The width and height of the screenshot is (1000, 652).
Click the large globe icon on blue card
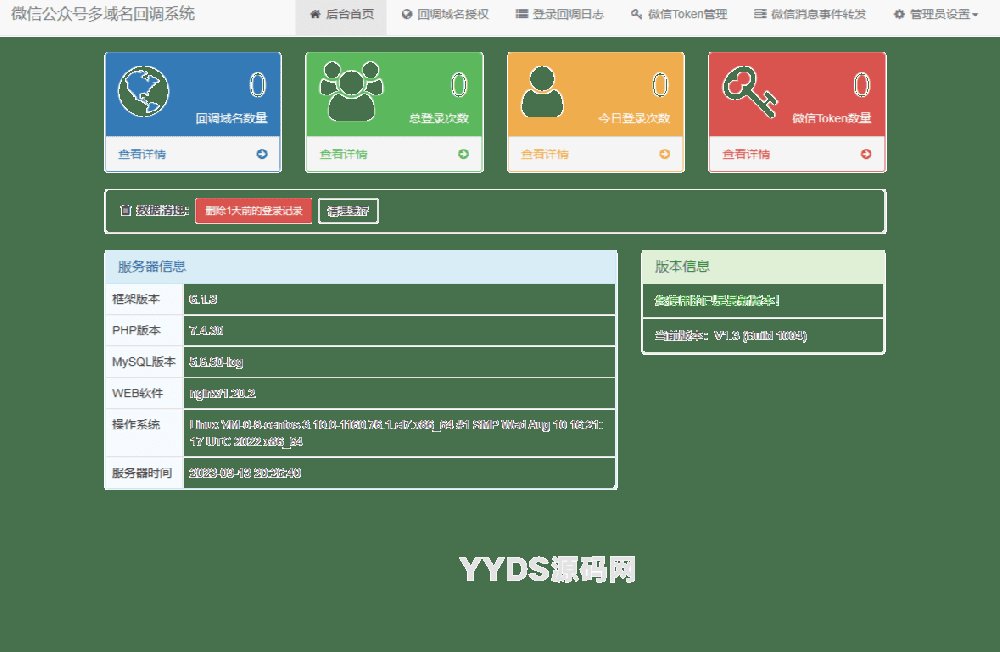point(143,91)
